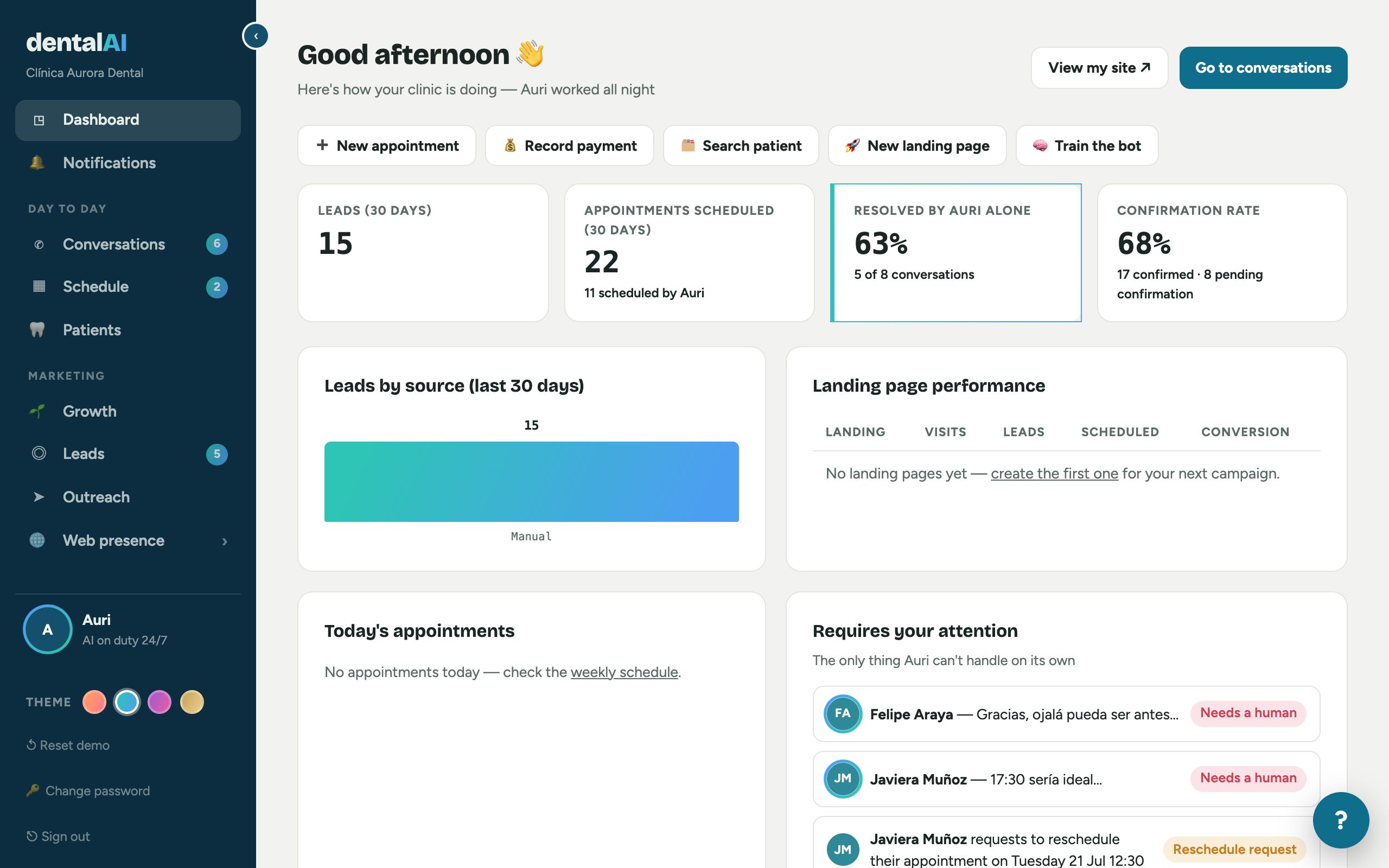Open Patients in the sidebar
The height and width of the screenshot is (868, 1389).
[128, 330]
